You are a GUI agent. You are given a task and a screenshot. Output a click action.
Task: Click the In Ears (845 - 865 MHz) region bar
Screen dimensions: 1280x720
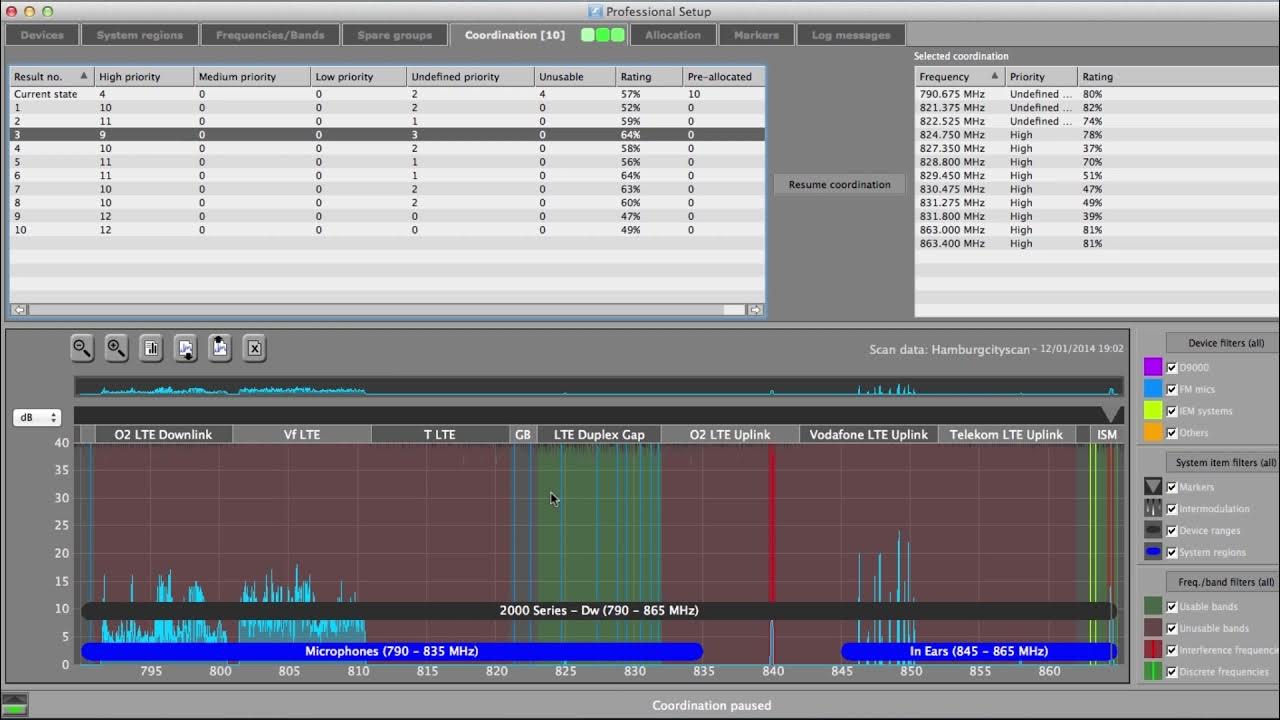pos(979,651)
